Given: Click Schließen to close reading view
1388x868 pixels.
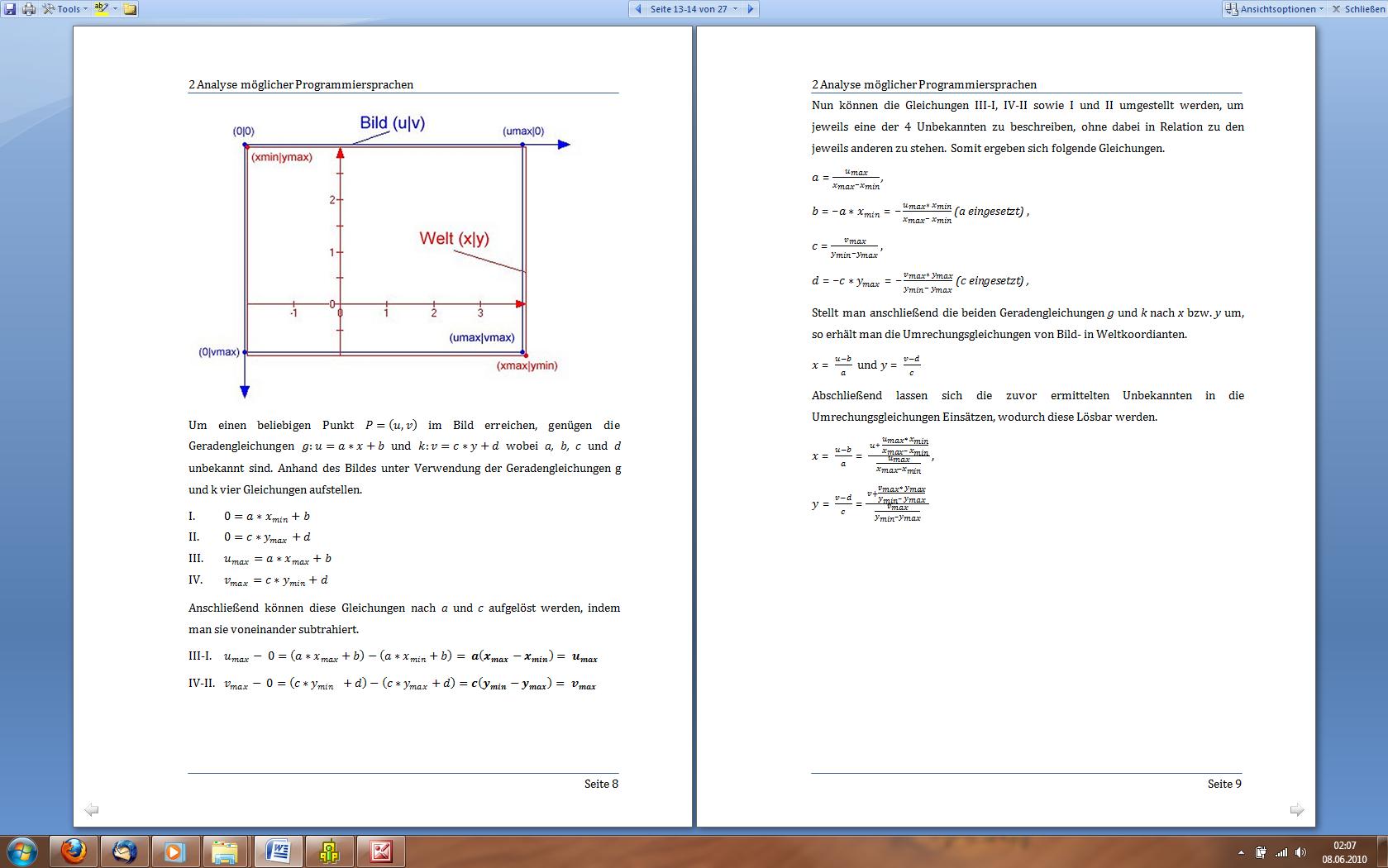Looking at the screenshot, I should point(1357,9).
